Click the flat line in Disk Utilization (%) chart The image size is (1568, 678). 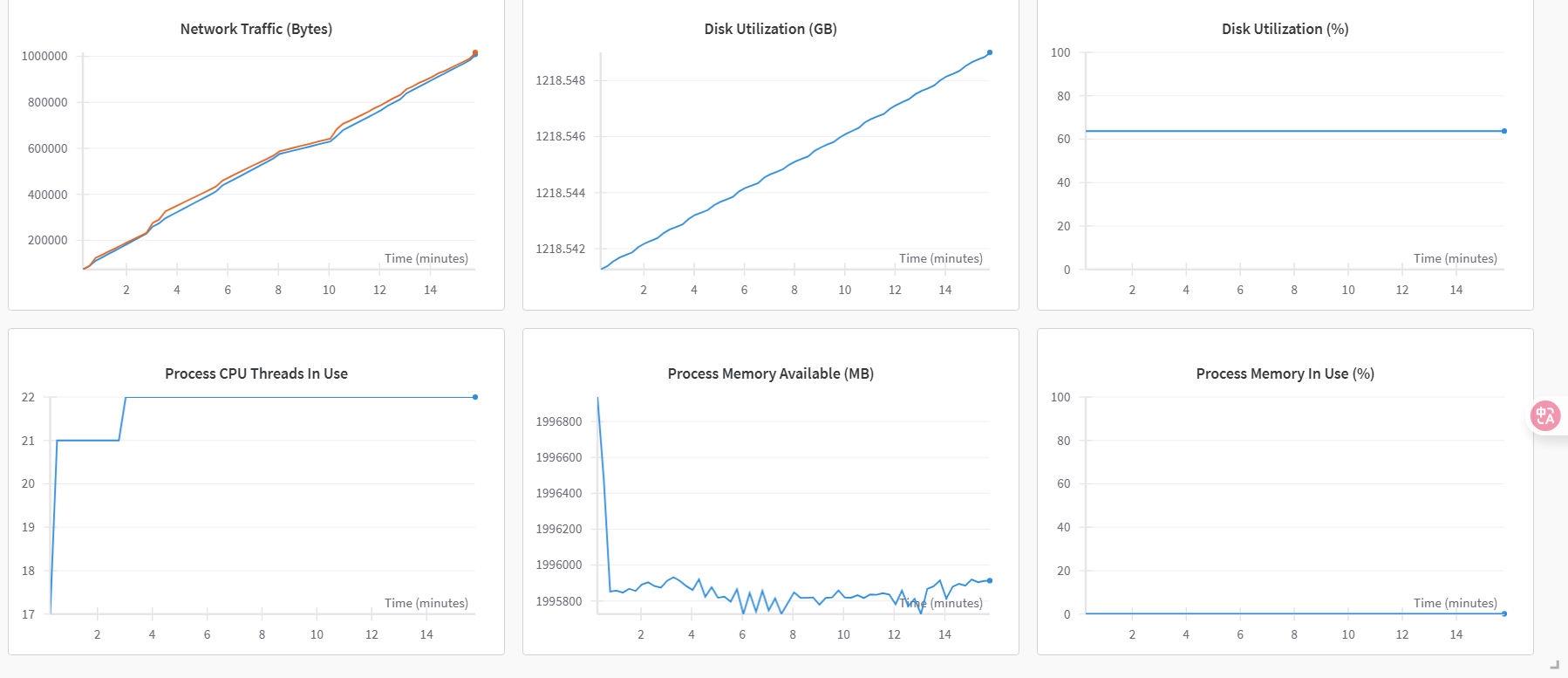[1291, 131]
